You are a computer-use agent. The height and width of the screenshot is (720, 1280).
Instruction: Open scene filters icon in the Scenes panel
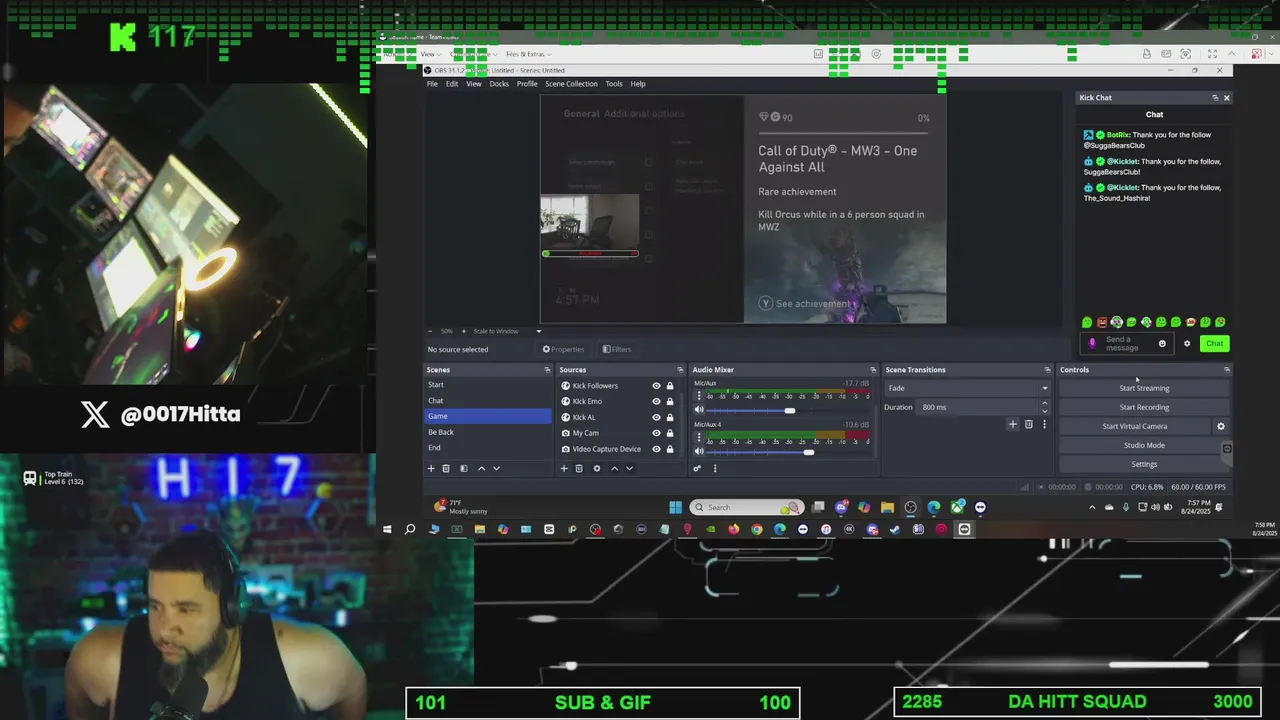pyautogui.click(x=463, y=468)
